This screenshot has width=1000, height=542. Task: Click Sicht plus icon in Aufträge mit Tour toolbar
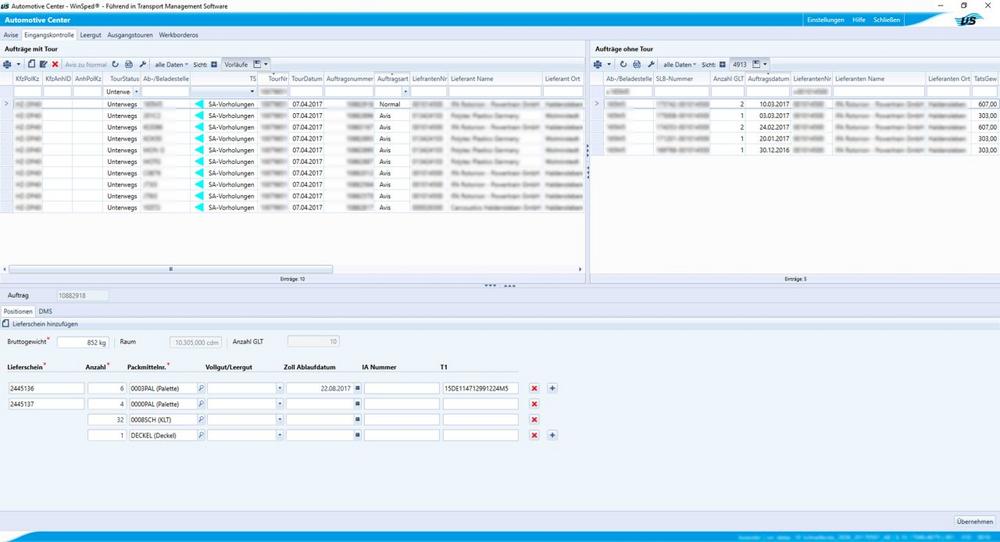click(214, 64)
